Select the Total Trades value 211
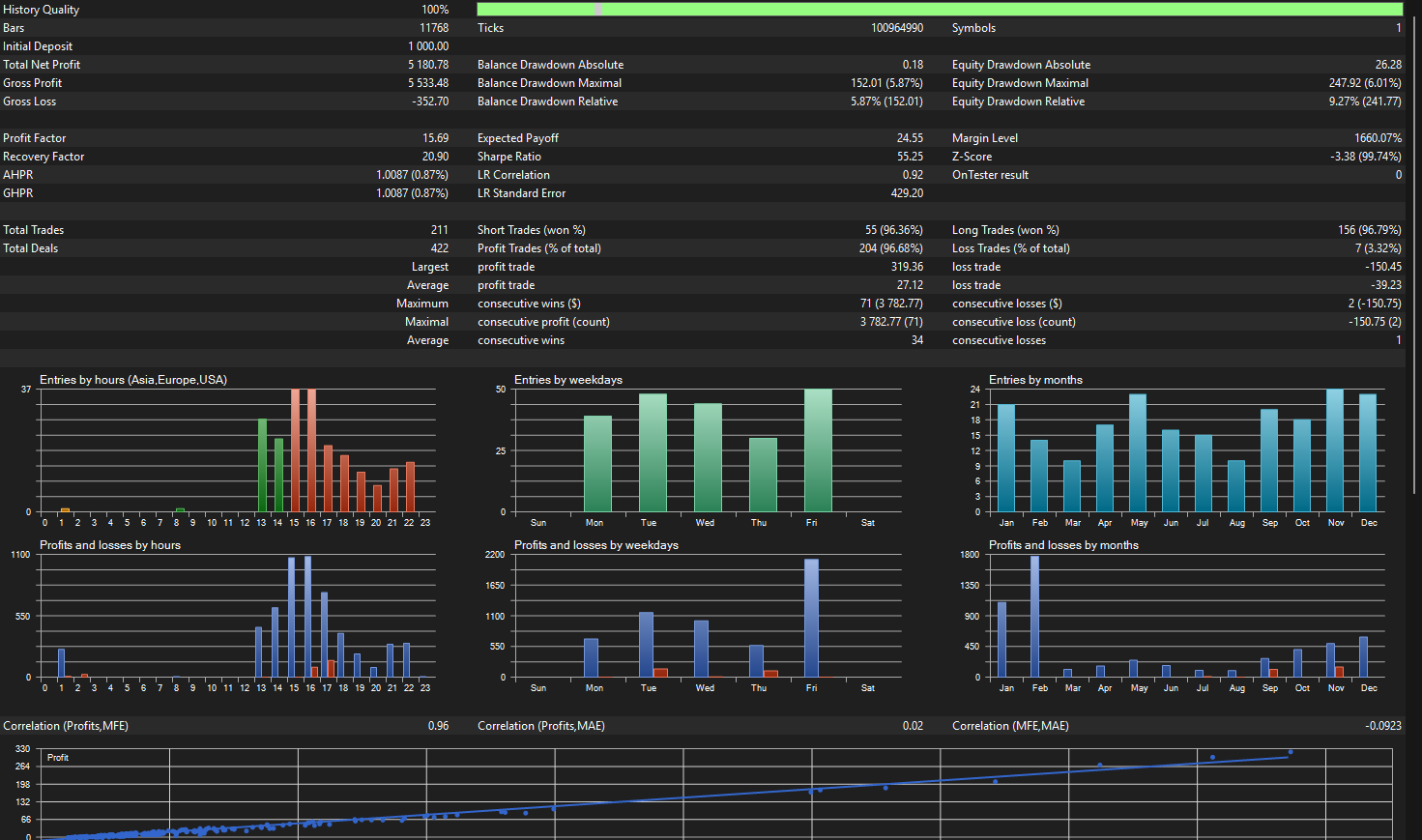Viewport: 1422px width, 840px height. [x=440, y=230]
